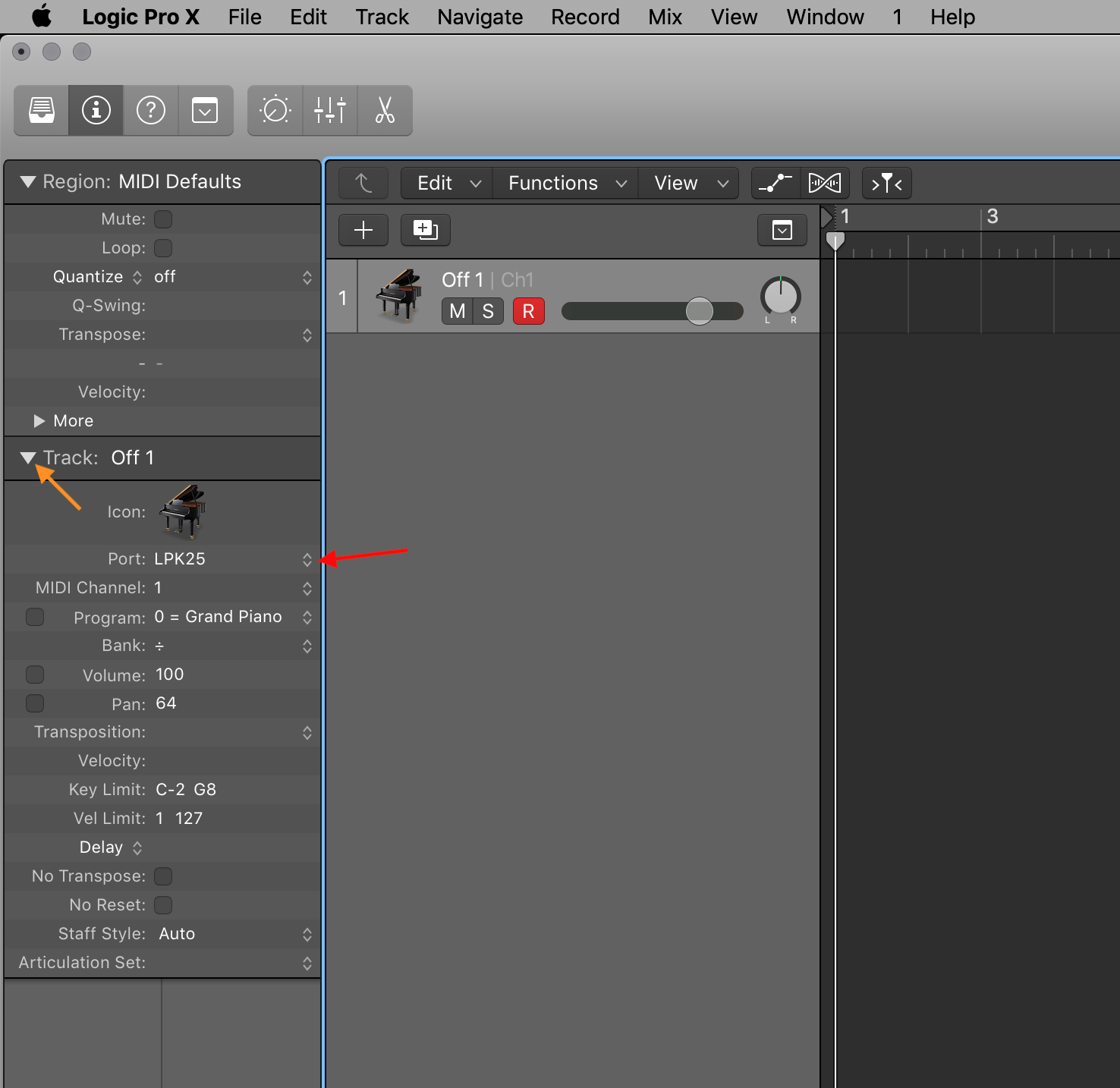Open the MIDI Channel popup

pyautogui.click(x=234, y=588)
